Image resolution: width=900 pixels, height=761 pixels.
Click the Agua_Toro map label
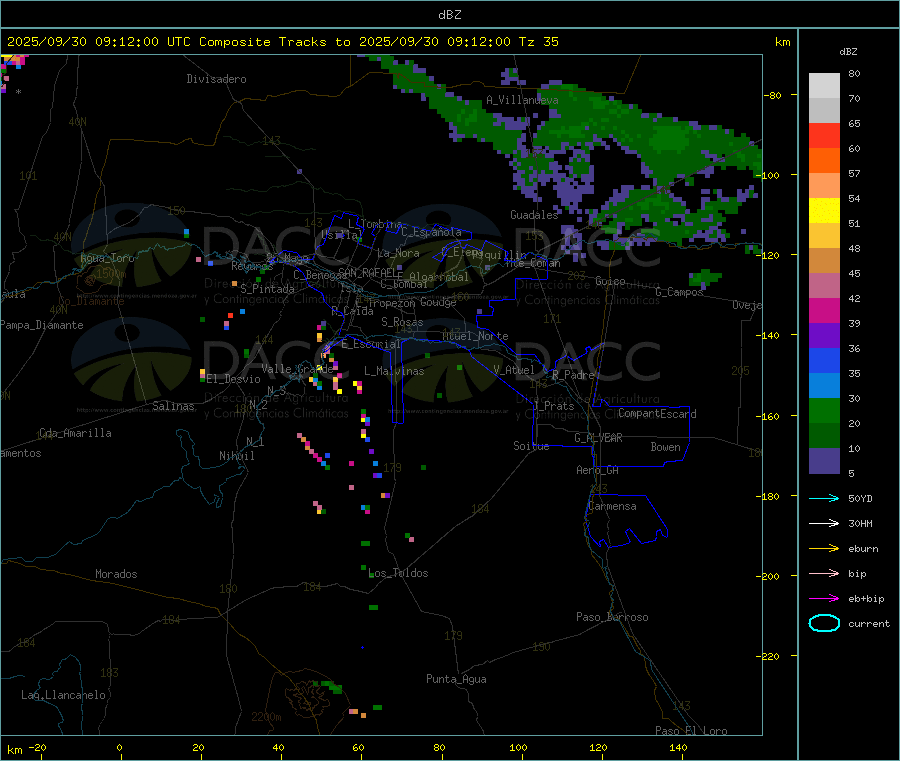tap(107, 258)
